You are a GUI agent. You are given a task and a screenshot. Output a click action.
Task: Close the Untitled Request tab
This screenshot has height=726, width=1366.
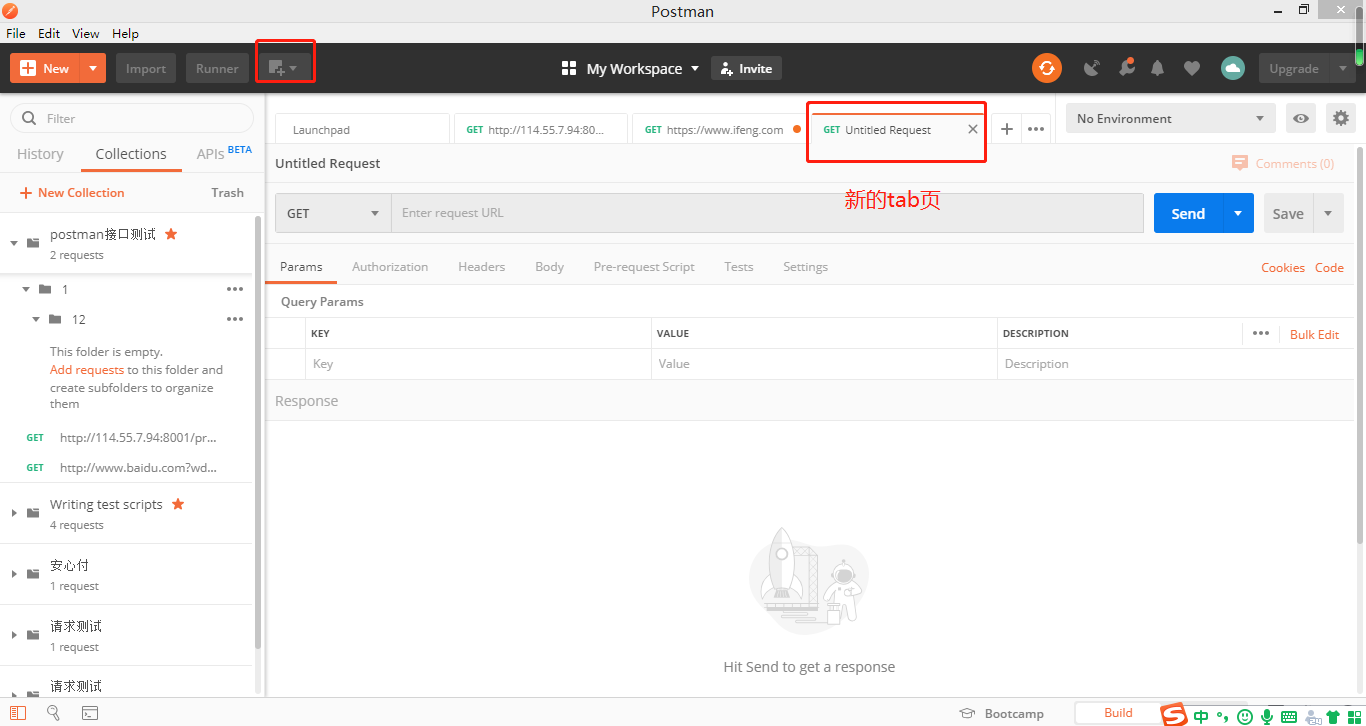coord(973,129)
